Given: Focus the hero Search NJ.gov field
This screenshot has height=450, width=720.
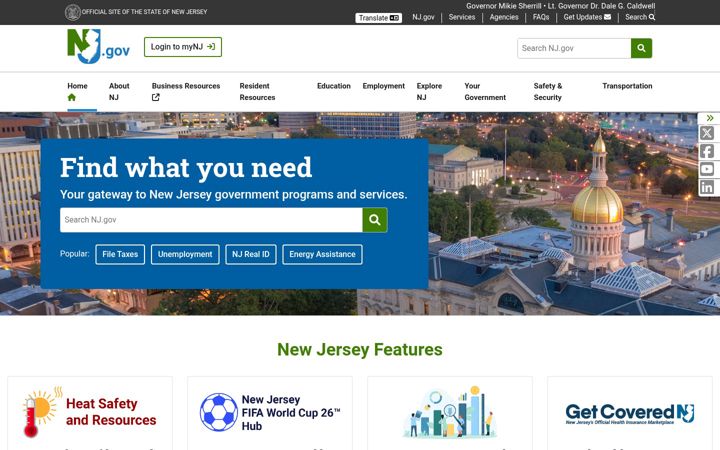Looking at the screenshot, I should tap(211, 220).
